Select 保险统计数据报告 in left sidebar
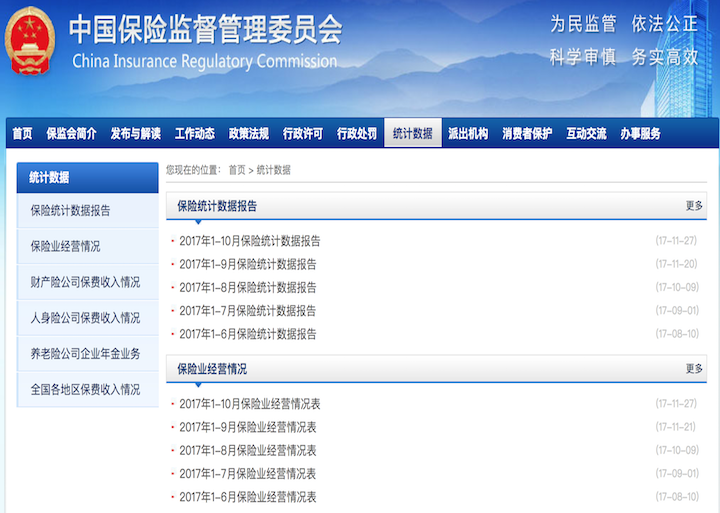The image size is (720, 513). (x=88, y=210)
